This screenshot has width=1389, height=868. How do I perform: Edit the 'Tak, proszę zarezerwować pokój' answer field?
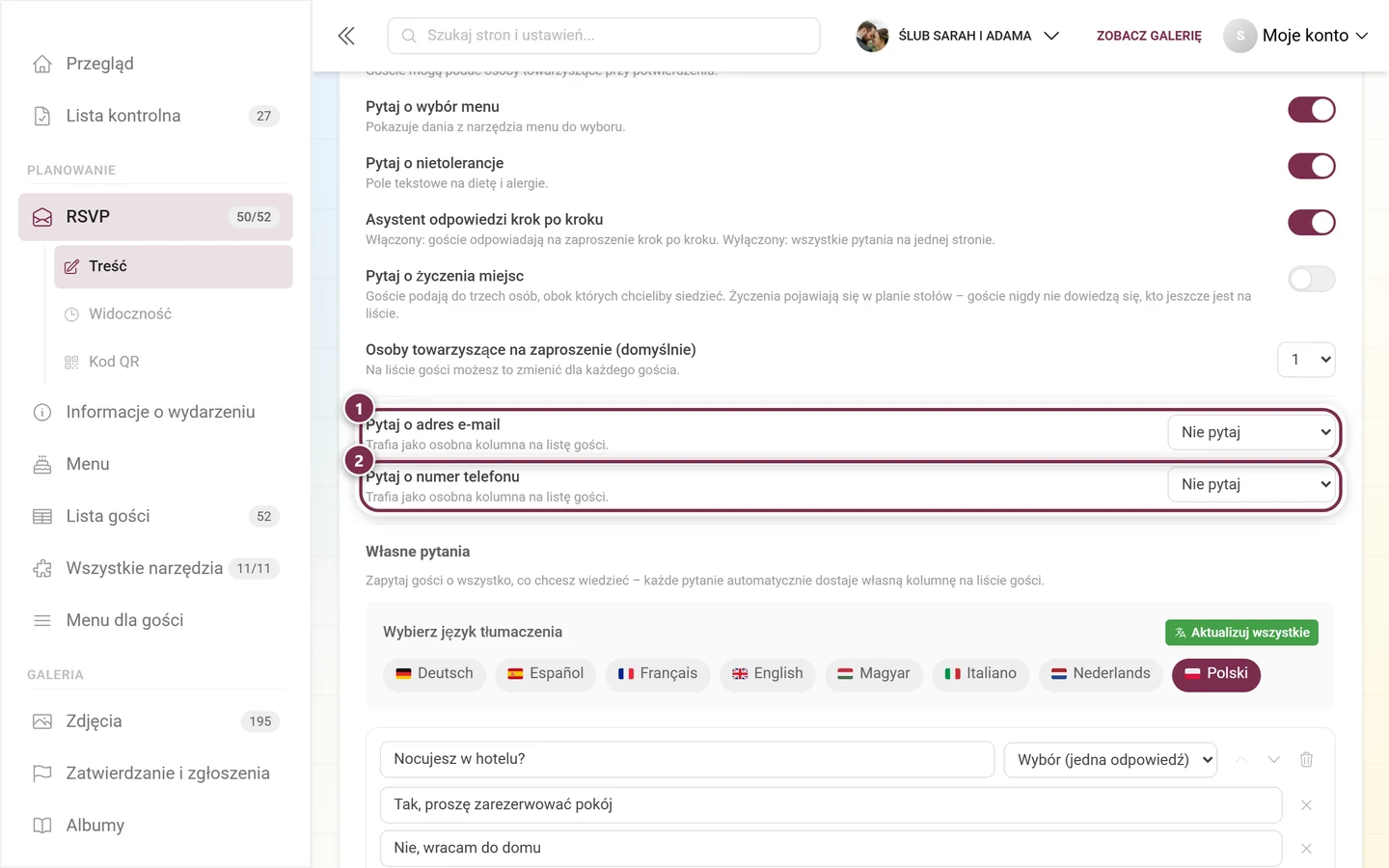click(831, 805)
